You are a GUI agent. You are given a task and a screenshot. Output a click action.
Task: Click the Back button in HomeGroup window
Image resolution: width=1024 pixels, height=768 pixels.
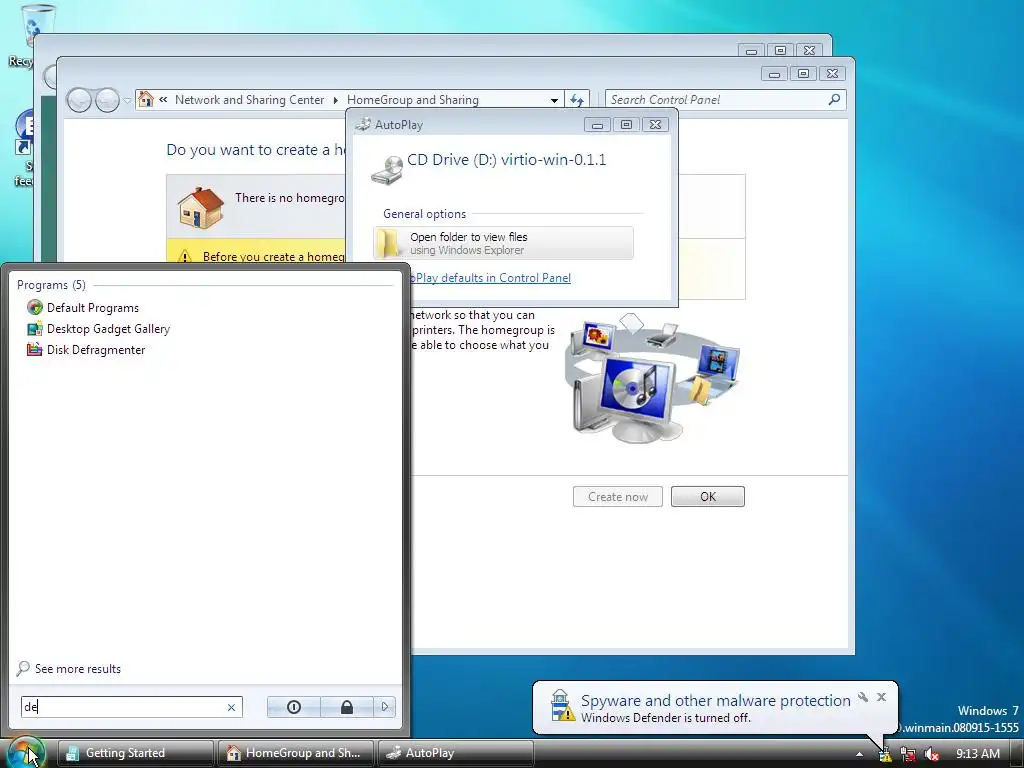click(79, 100)
